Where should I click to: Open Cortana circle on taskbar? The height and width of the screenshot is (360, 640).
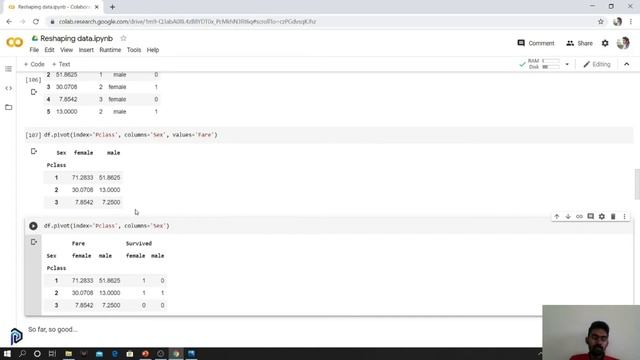tap(37, 353)
